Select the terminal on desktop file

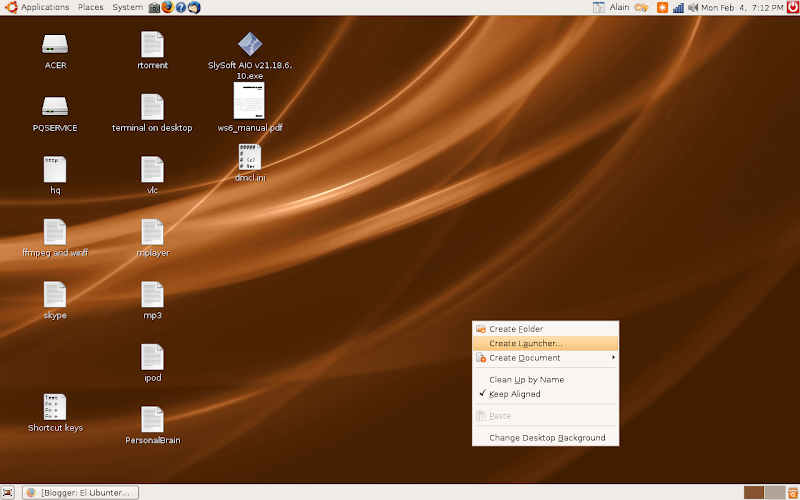153,107
